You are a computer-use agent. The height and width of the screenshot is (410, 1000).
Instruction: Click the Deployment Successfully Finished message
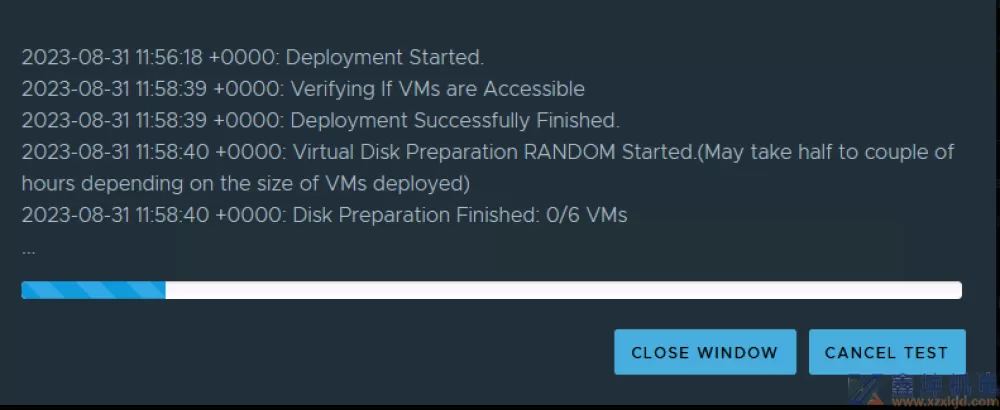point(320,120)
